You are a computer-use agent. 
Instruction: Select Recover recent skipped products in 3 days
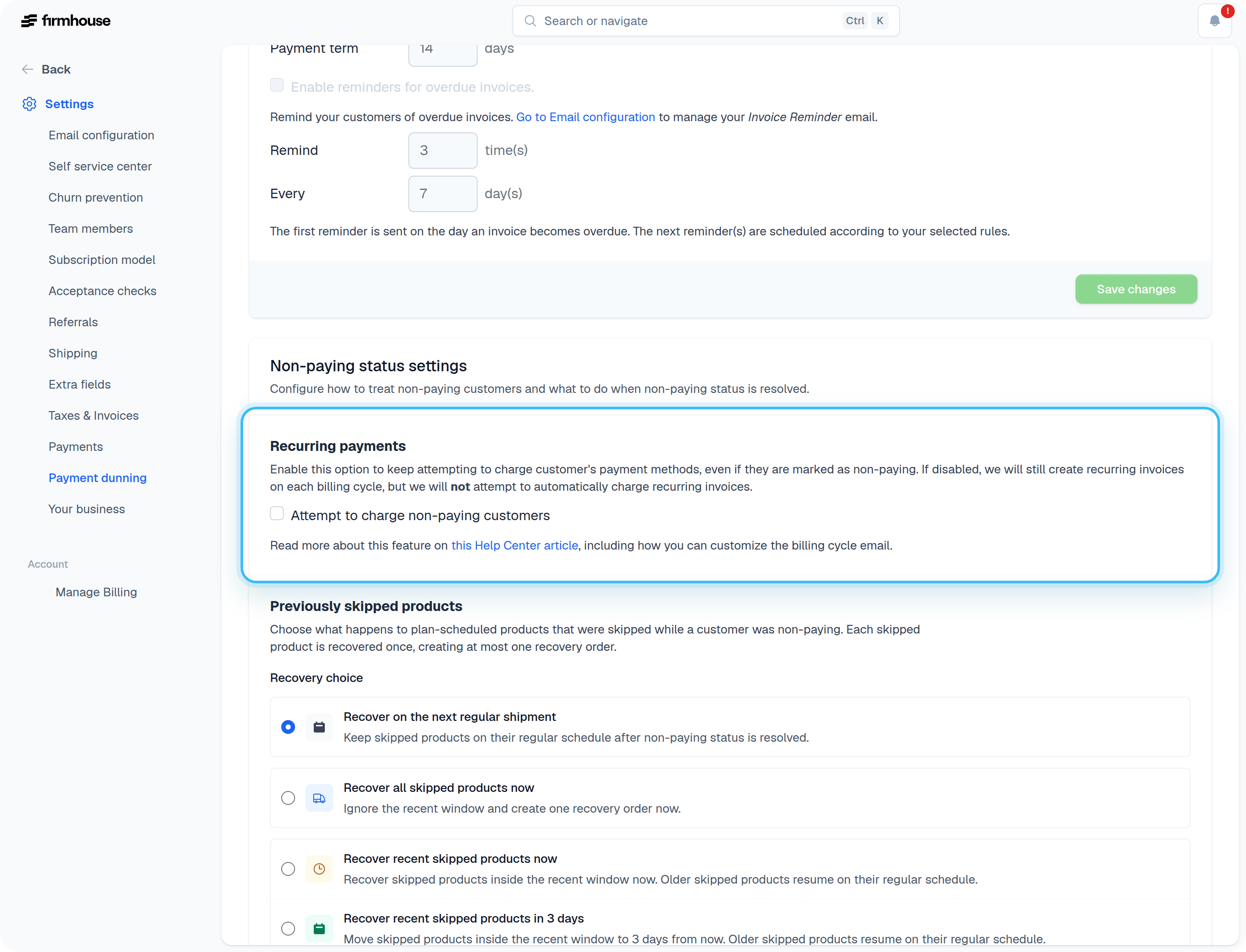tap(288, 928)
